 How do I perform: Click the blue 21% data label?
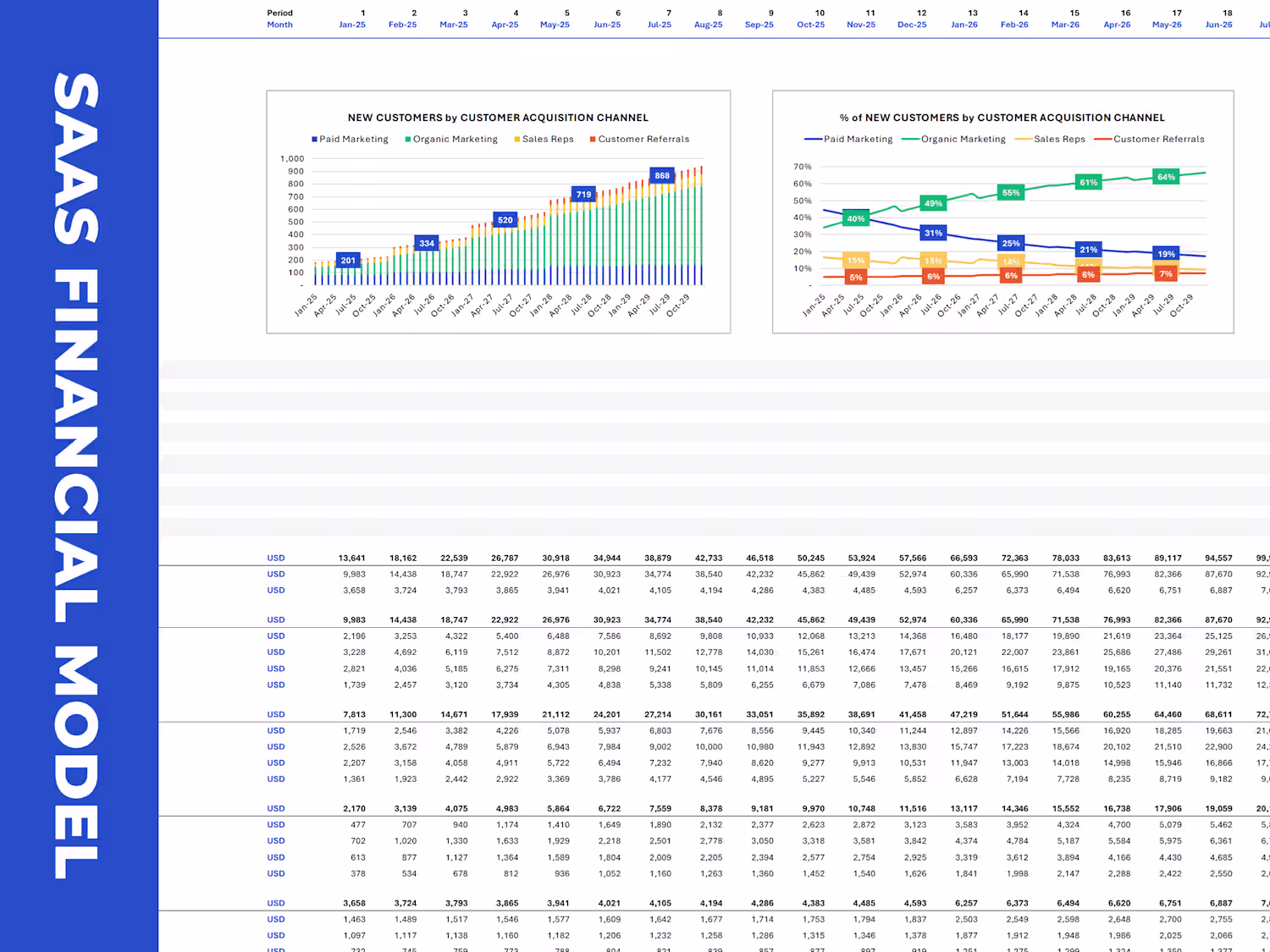(1089, 250)
